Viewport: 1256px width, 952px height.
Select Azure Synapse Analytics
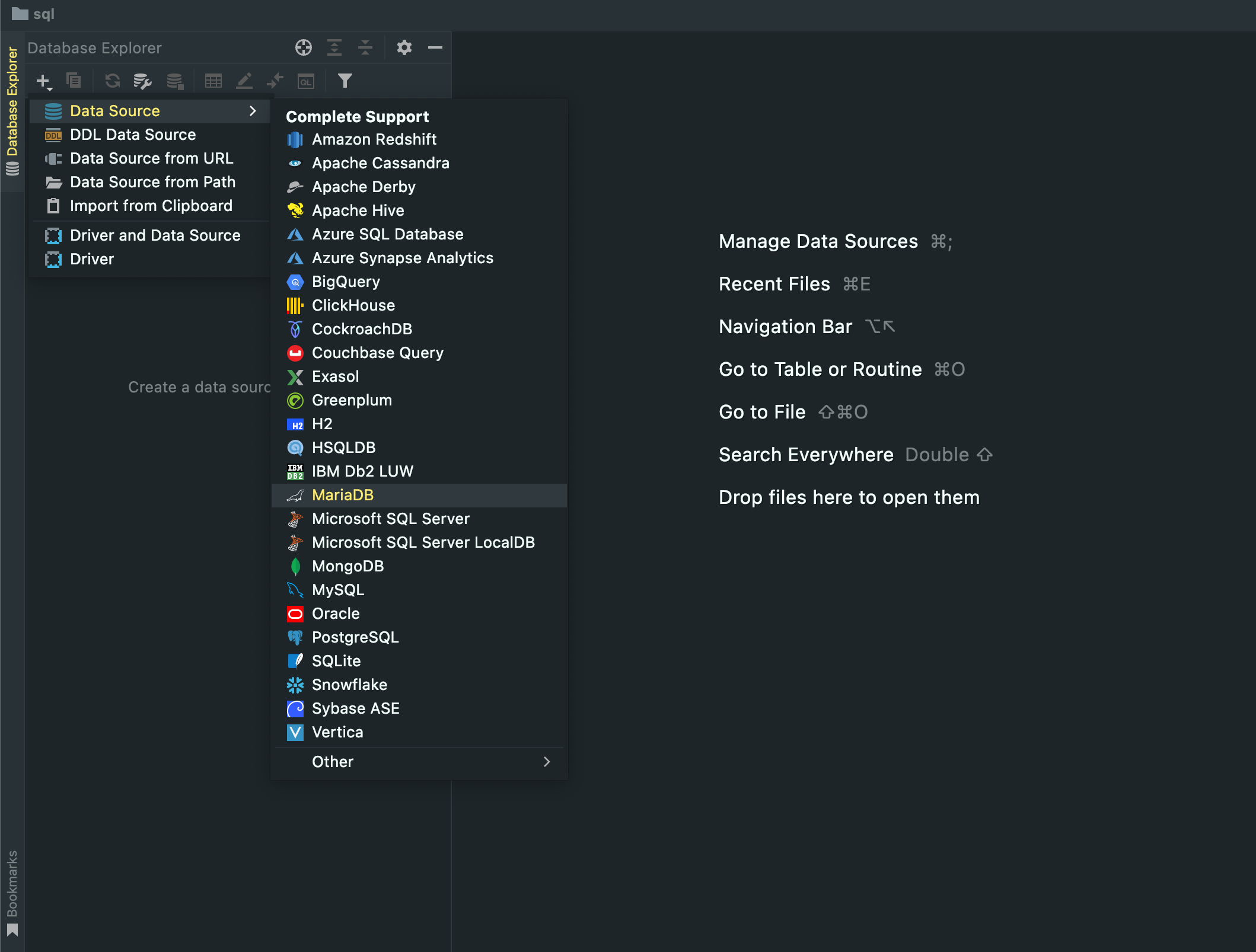(x=419, y=258)
